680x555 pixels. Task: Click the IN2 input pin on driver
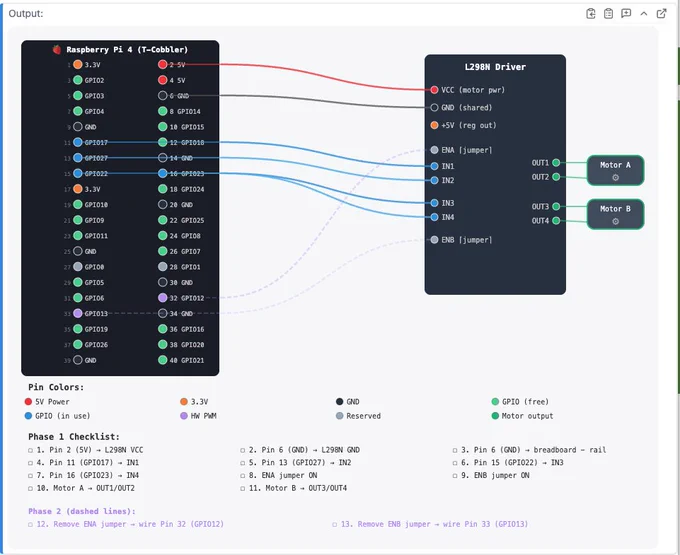(x=434, y=180)
